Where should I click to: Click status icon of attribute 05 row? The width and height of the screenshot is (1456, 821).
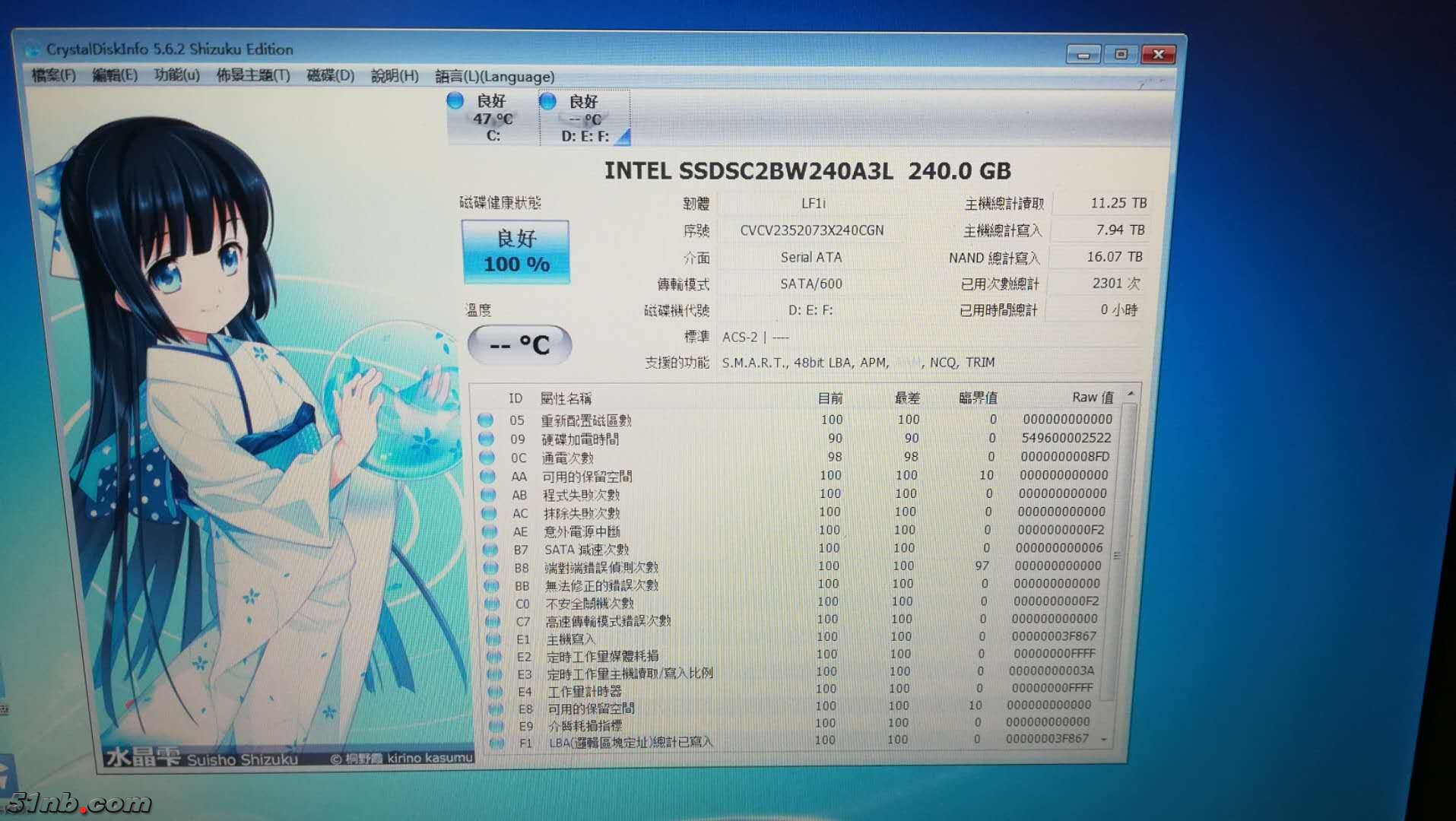click(x=485, y=420)
